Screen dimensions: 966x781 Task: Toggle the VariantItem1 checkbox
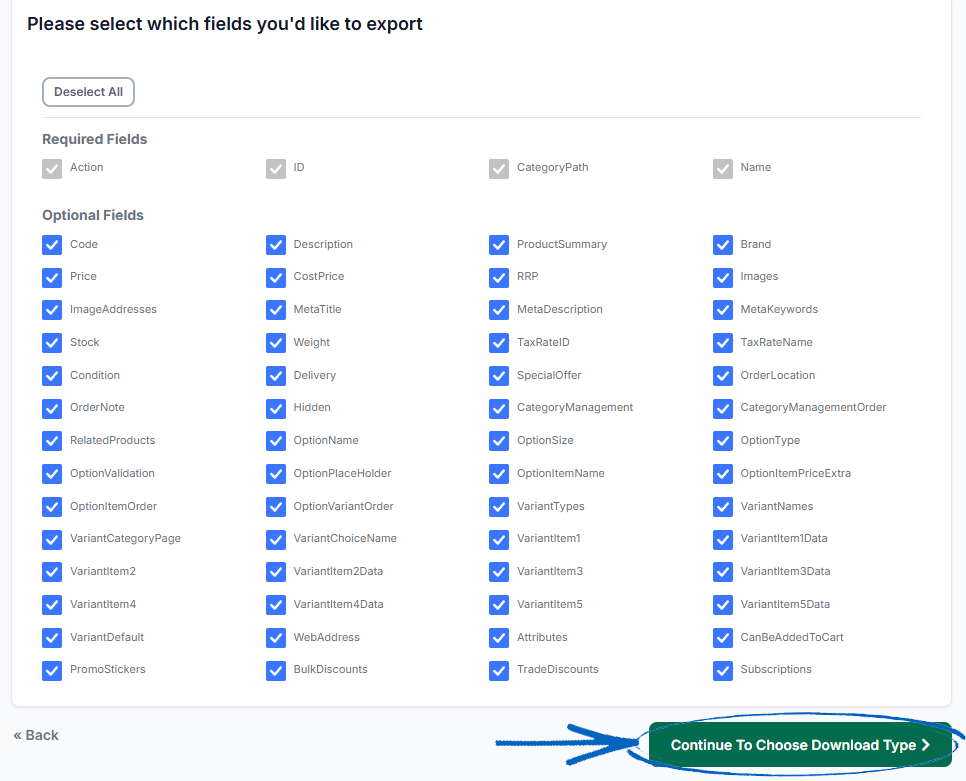coord(499,540)
